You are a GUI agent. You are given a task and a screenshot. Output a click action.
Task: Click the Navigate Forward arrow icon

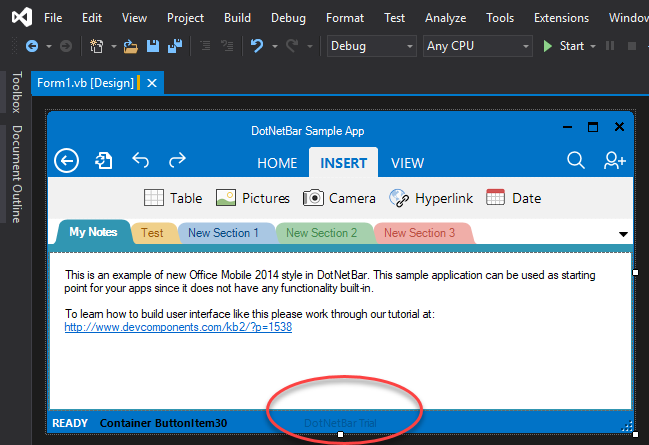[66, 46]
